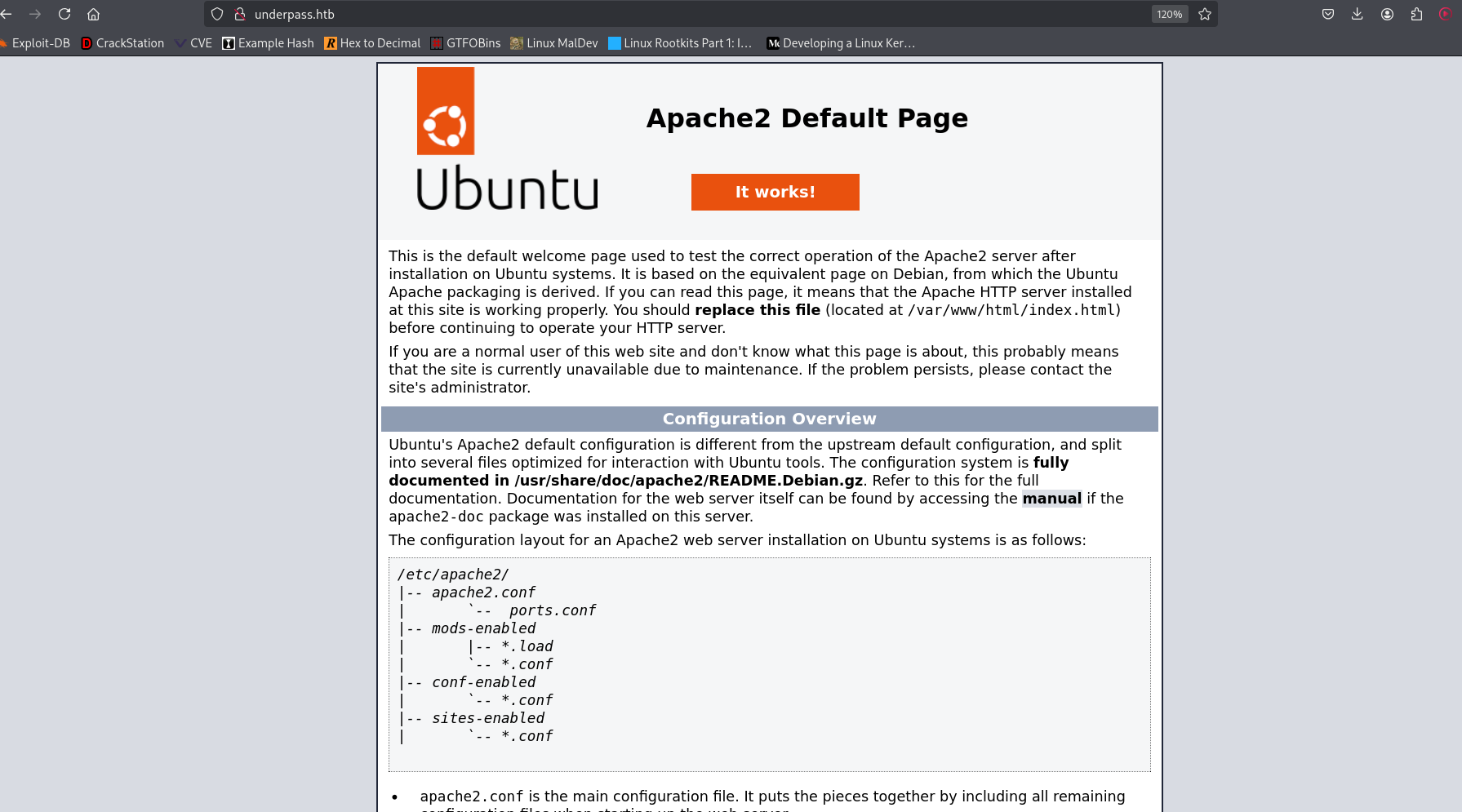Click the 'apache2-doc' package name text

(x=436, y=517)
